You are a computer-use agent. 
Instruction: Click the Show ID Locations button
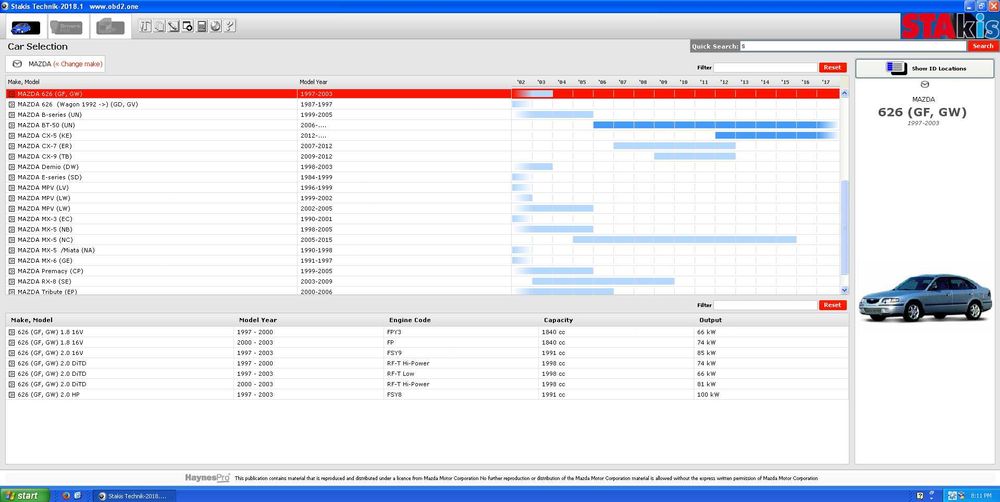925,68
